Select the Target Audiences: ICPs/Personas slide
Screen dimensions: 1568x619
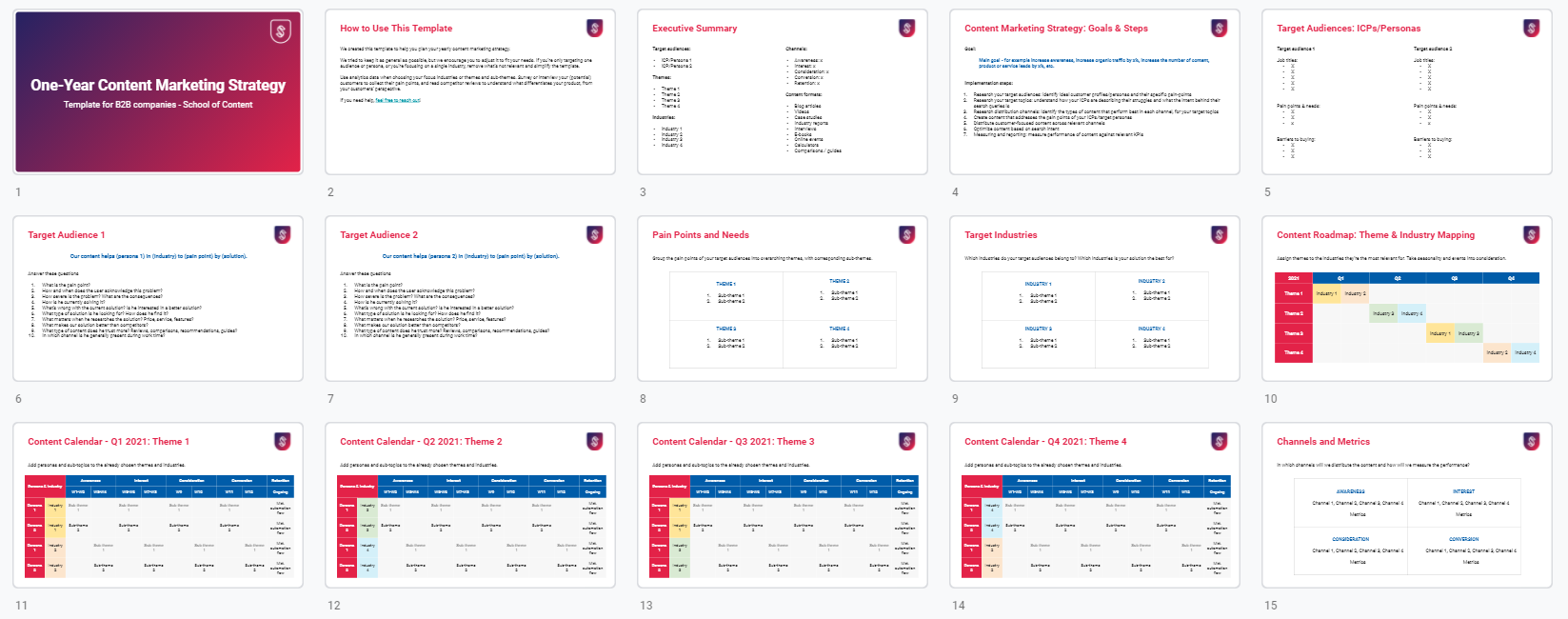click(x=1407, y=92)
